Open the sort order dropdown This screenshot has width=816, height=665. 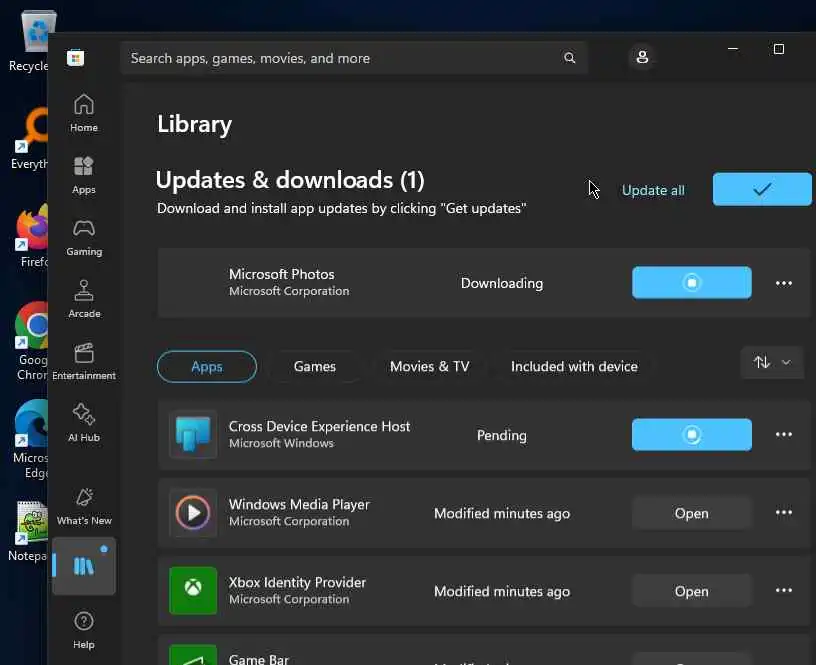click(772, 362)
